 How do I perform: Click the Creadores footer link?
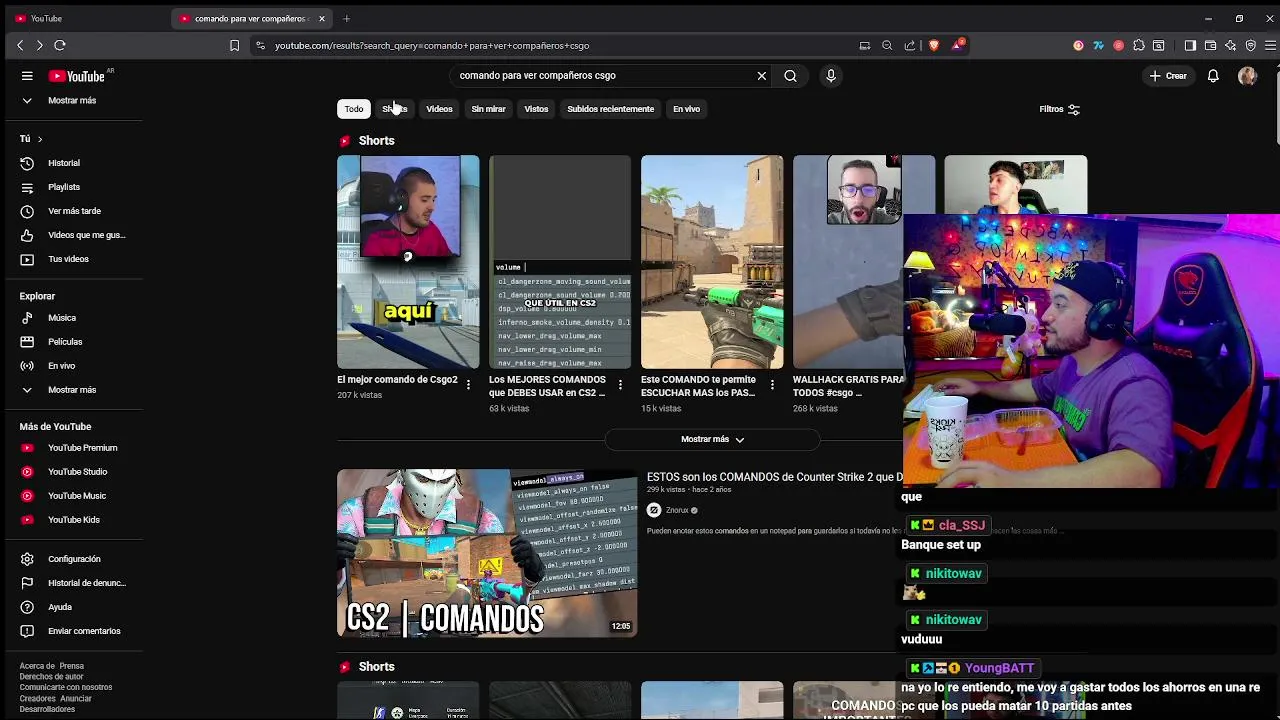click(x=37, y=698)
